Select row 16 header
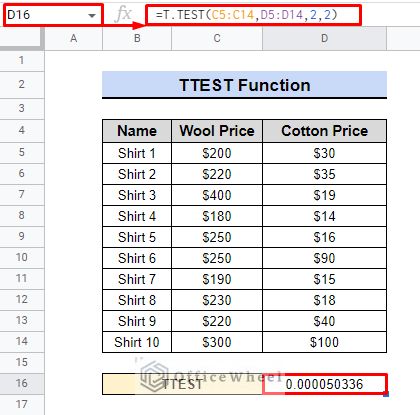The image size is (420, 415). click(x=22, y=384)
